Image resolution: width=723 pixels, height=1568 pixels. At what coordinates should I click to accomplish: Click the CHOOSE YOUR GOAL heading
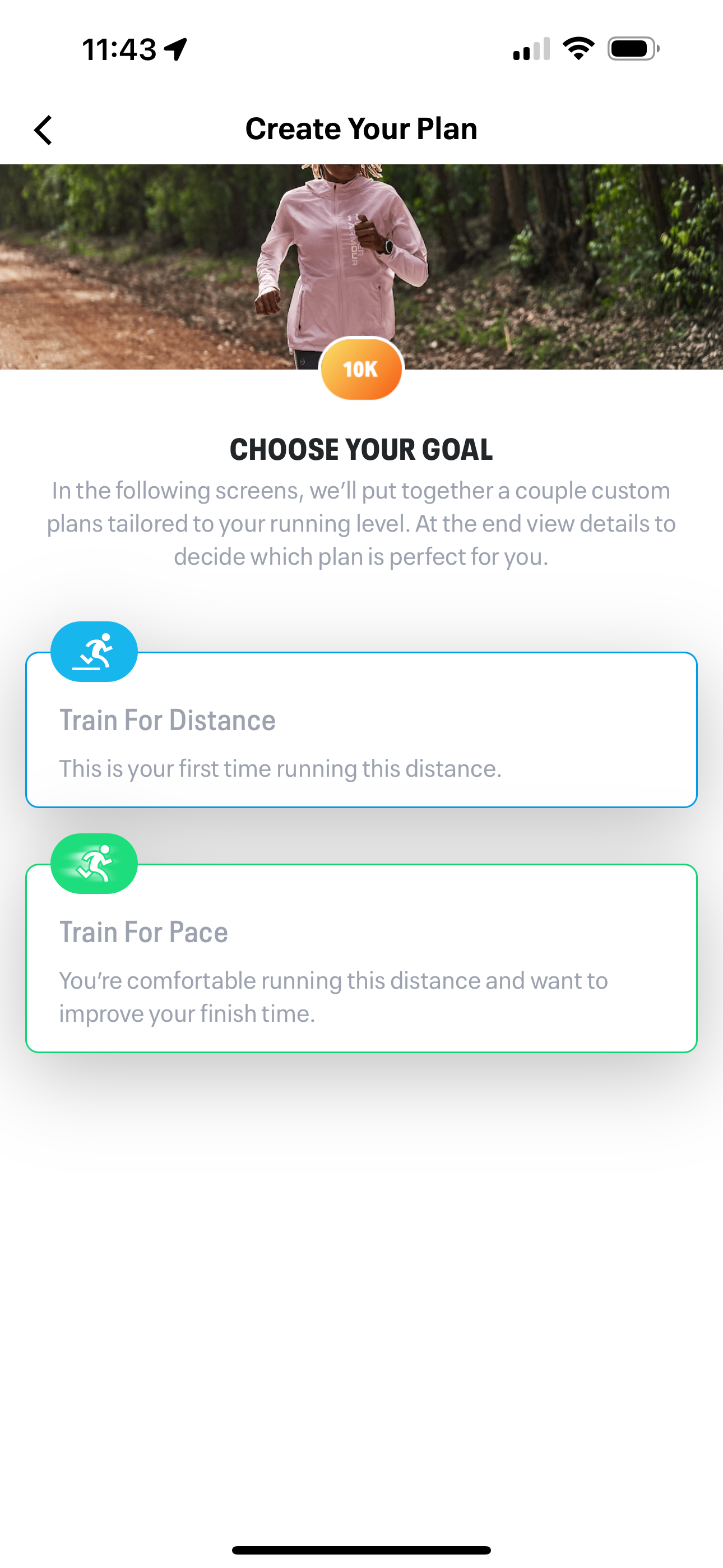click(x=361, y=450)
